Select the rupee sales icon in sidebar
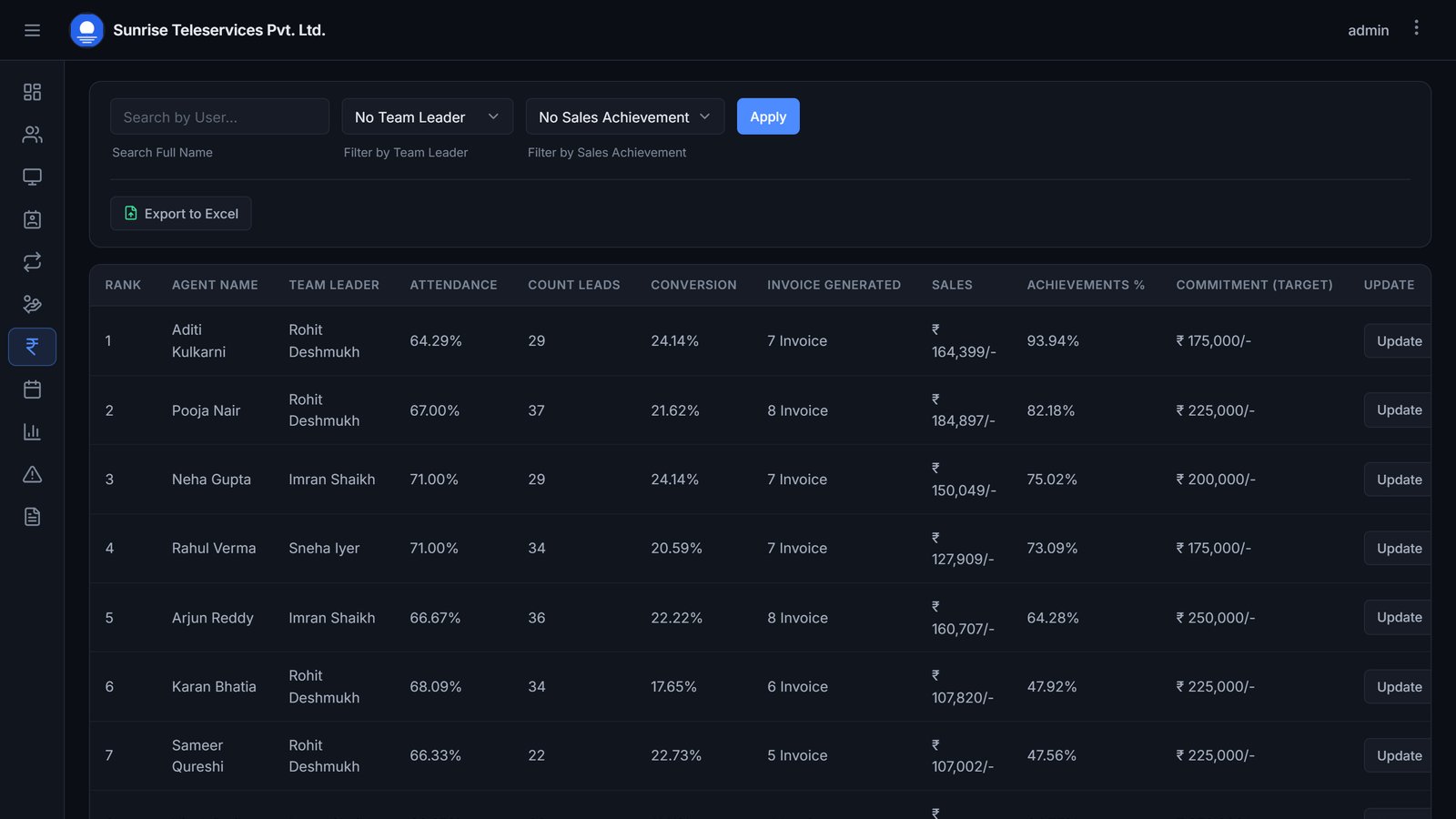Viewport: 1456px width, 819px height. click(x=32, y=347)
